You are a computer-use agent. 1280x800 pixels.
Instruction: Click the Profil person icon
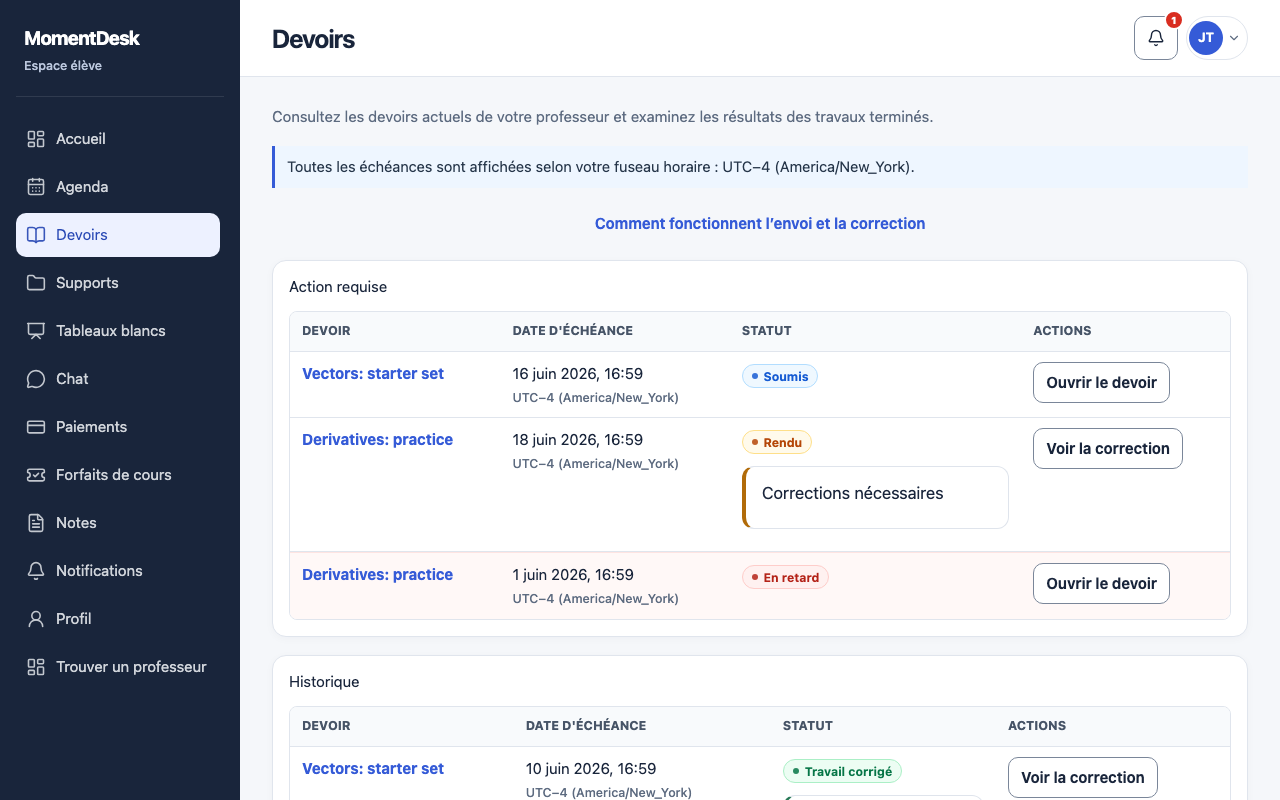36,619
